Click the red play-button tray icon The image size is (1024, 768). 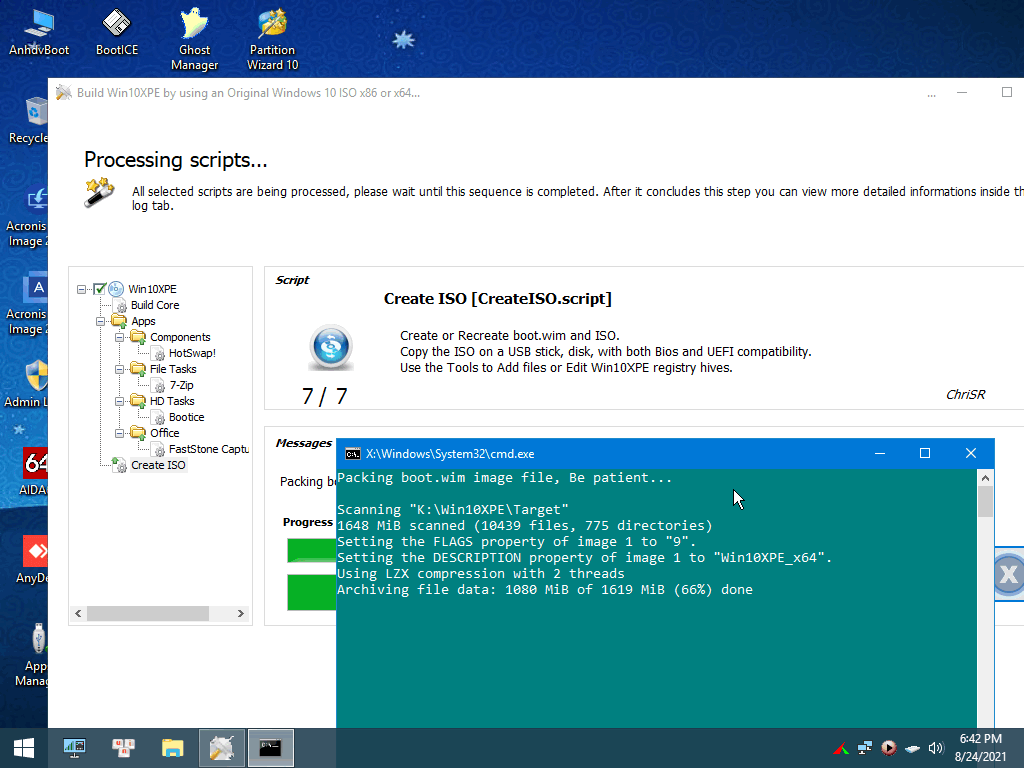tap(888, 748)
